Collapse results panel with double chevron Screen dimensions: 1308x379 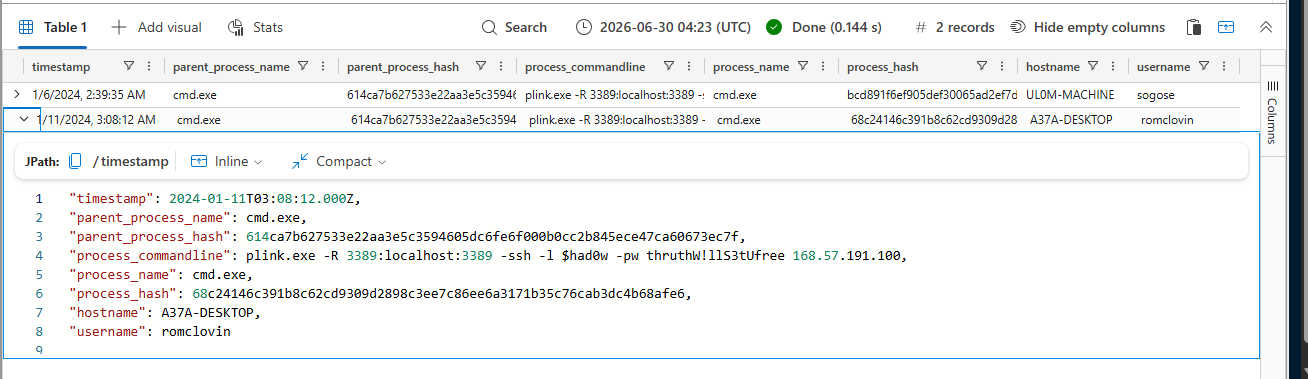(x=1266, y=27)
